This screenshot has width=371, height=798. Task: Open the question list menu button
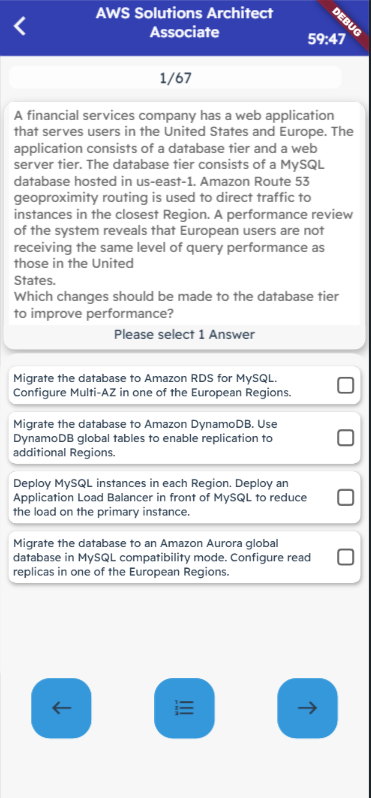tap(184, 708)
